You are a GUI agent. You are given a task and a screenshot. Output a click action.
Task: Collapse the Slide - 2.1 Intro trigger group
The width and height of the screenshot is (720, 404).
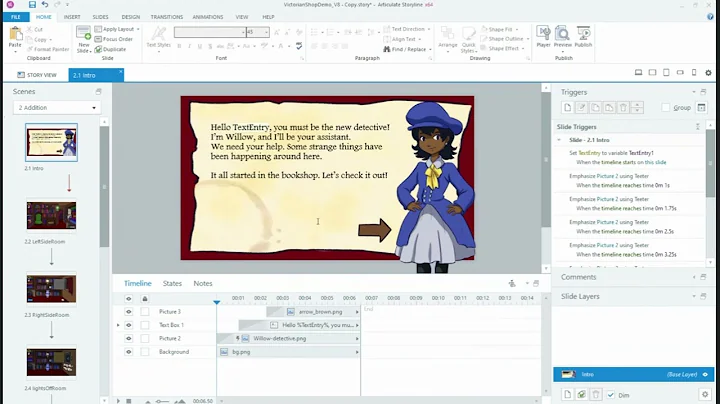click(559, 140)
